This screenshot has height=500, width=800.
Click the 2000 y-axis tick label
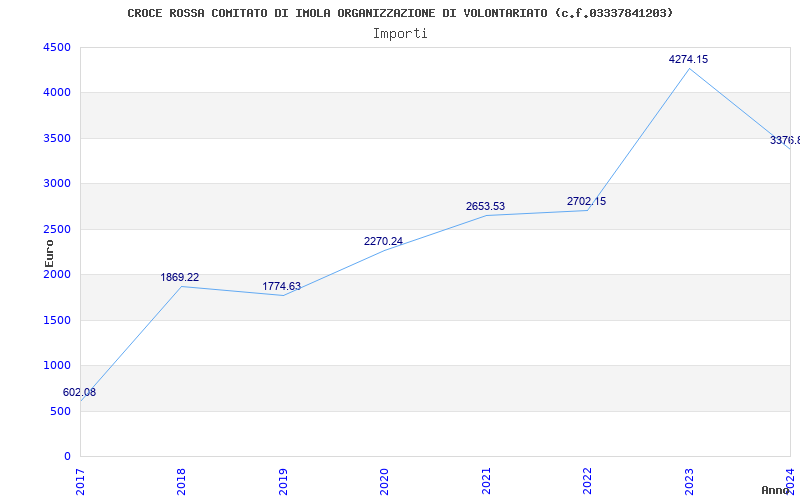tap(57, 274)
